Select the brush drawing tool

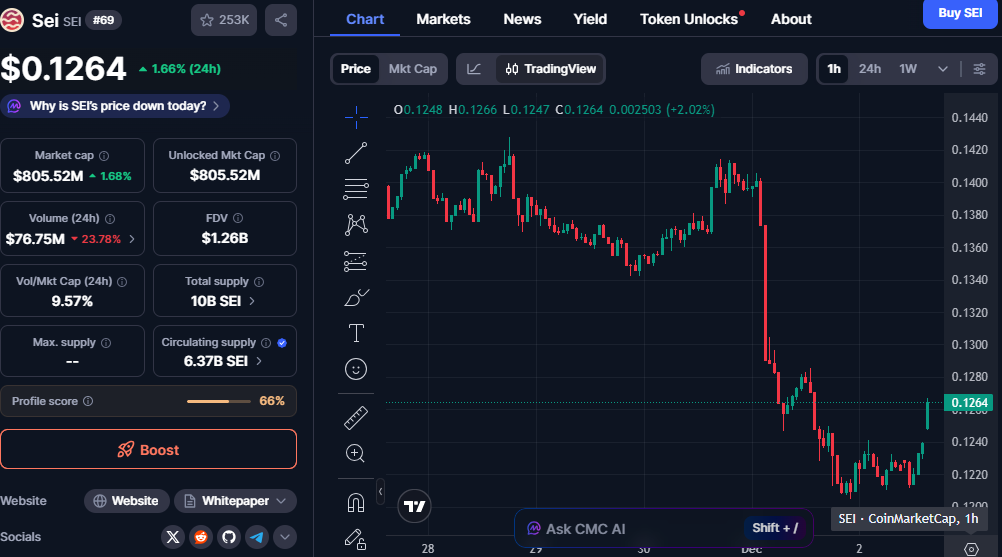click(356, 297)
